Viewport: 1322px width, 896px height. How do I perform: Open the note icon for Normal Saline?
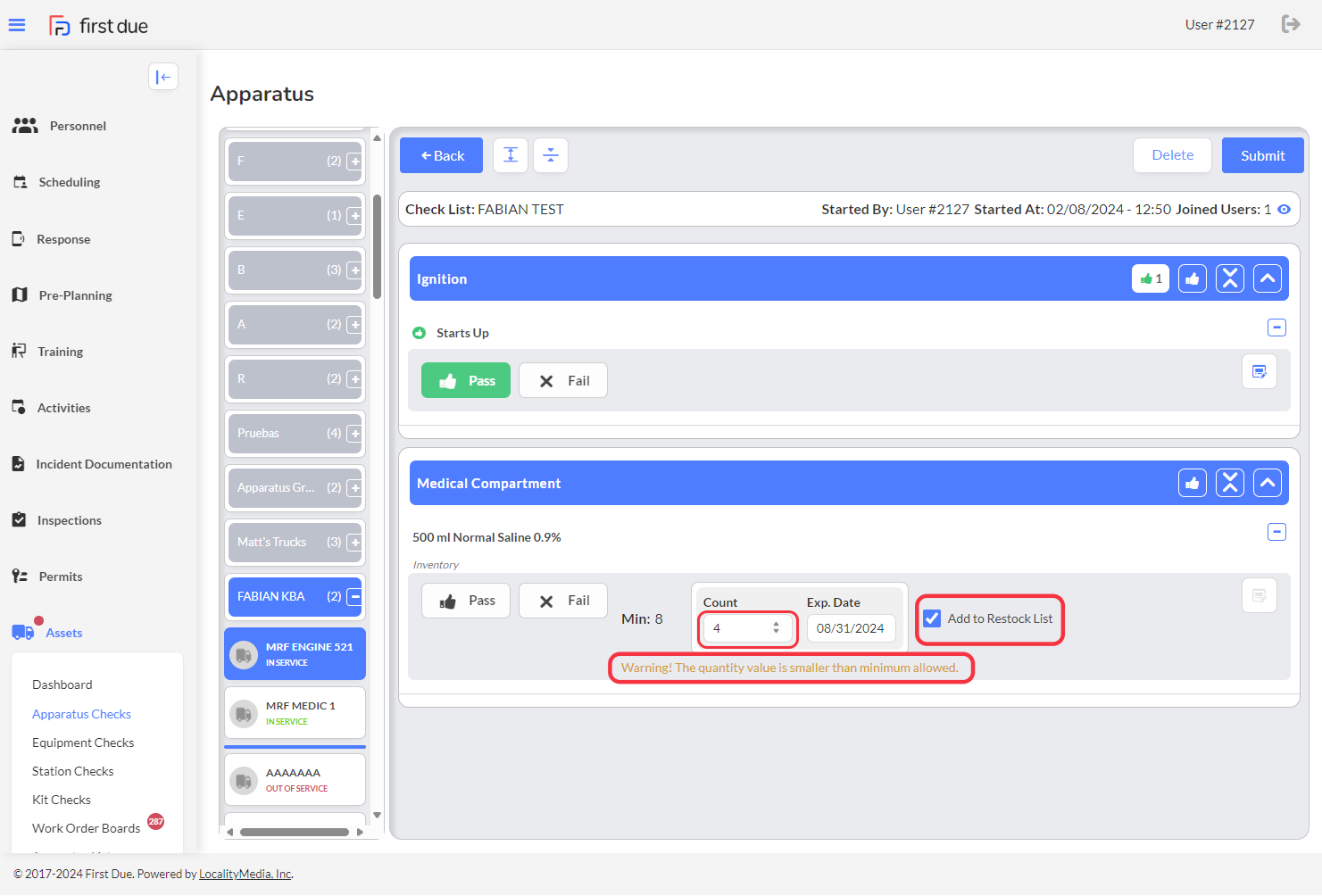pos(1260,595)
